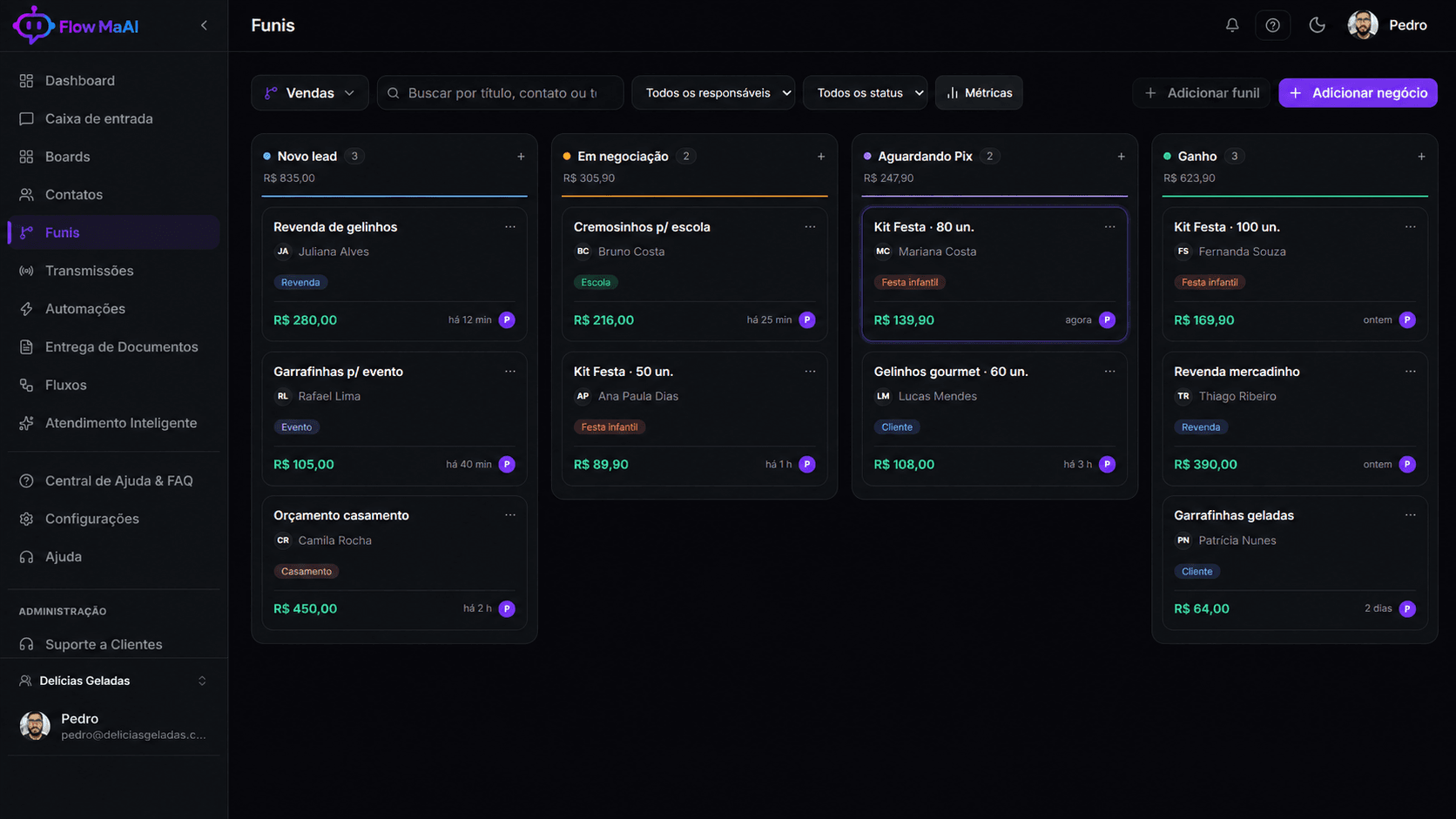Open Automações in the sidebar
The height and width of the screenshot is (819, 1456).
113,309
